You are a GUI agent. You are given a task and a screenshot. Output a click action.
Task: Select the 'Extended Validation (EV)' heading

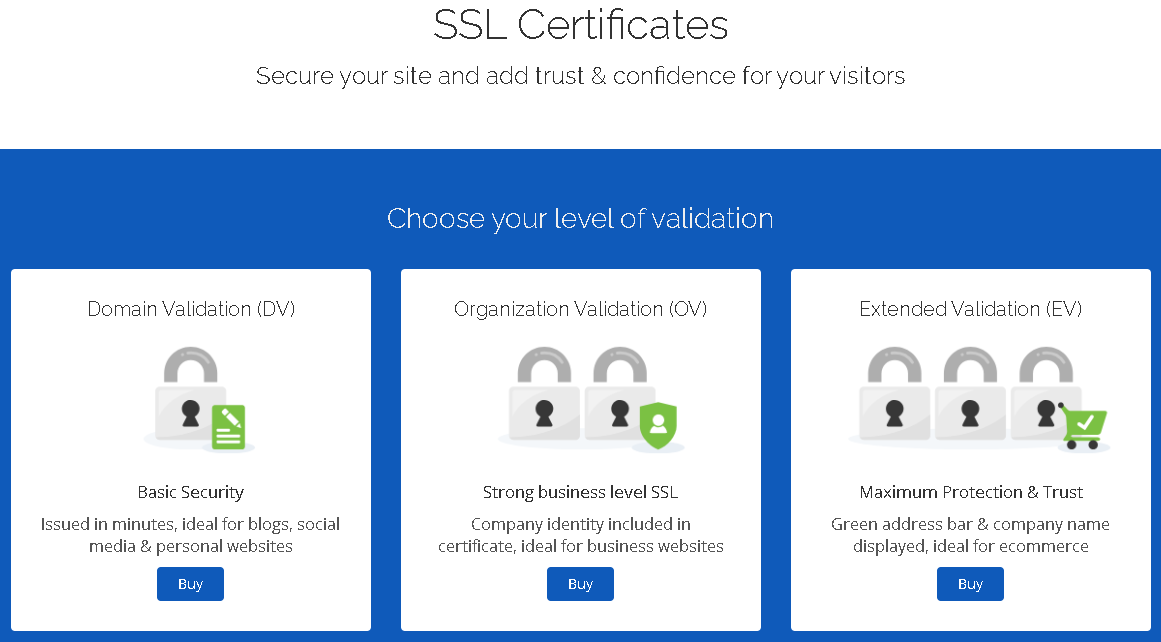[x=971, y=309]
